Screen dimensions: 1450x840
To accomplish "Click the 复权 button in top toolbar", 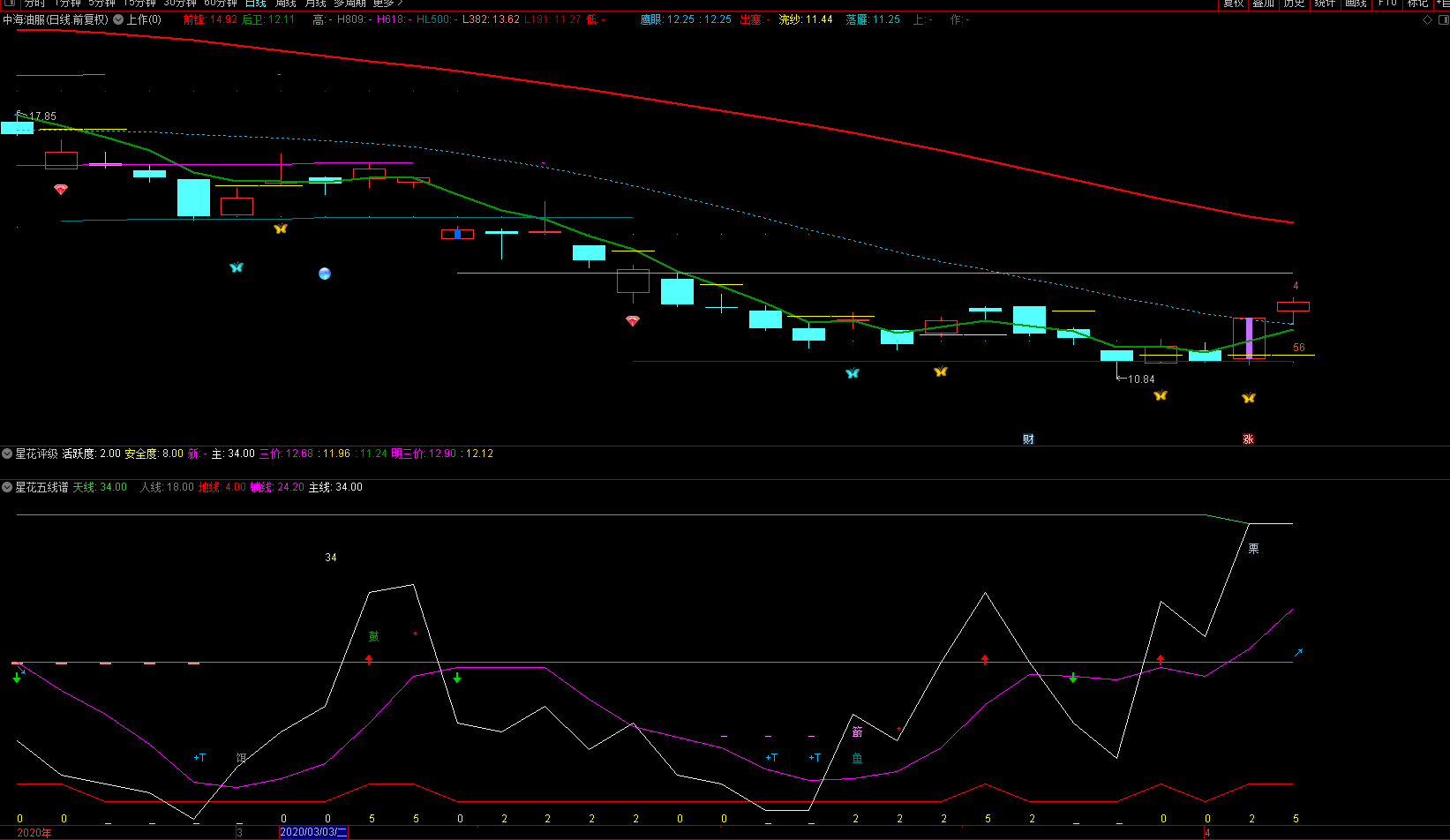I will [1233, 4].
